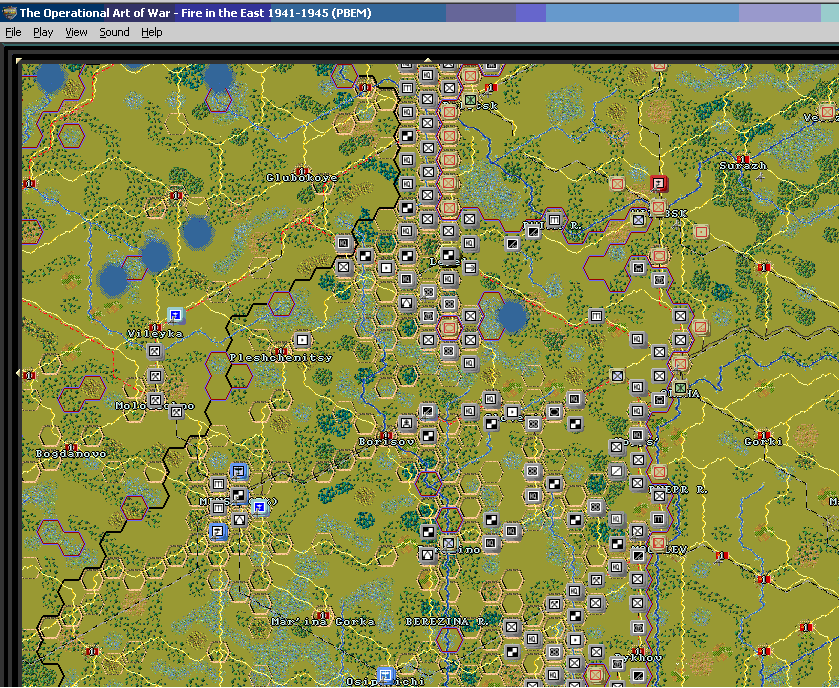Select the blue counter at the top of the Minsk stack
This screenshot has height=688, width=840.
(x=238, y=472)
